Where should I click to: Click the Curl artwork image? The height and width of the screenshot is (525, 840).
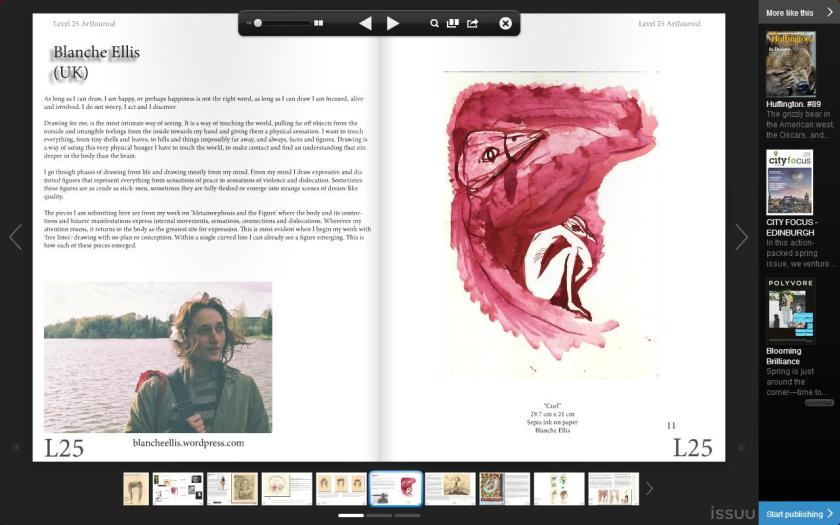point(552,225)
